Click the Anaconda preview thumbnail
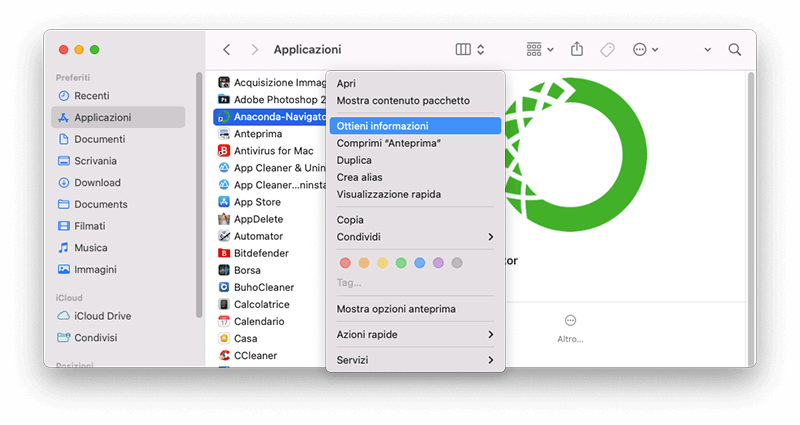This screenshot has width=800, height=425. [576, 154]
